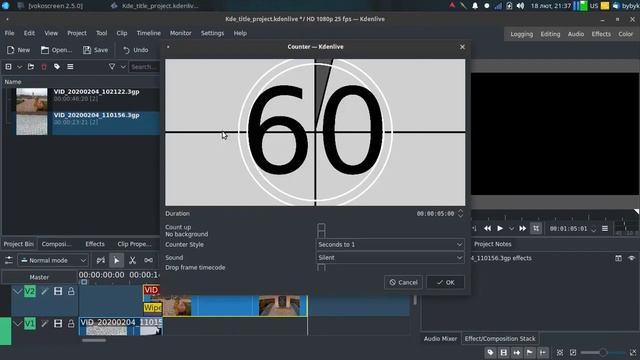Click the Duration timecode stepper arrows
The image size is (640, 360).
(x=460, y=213)
